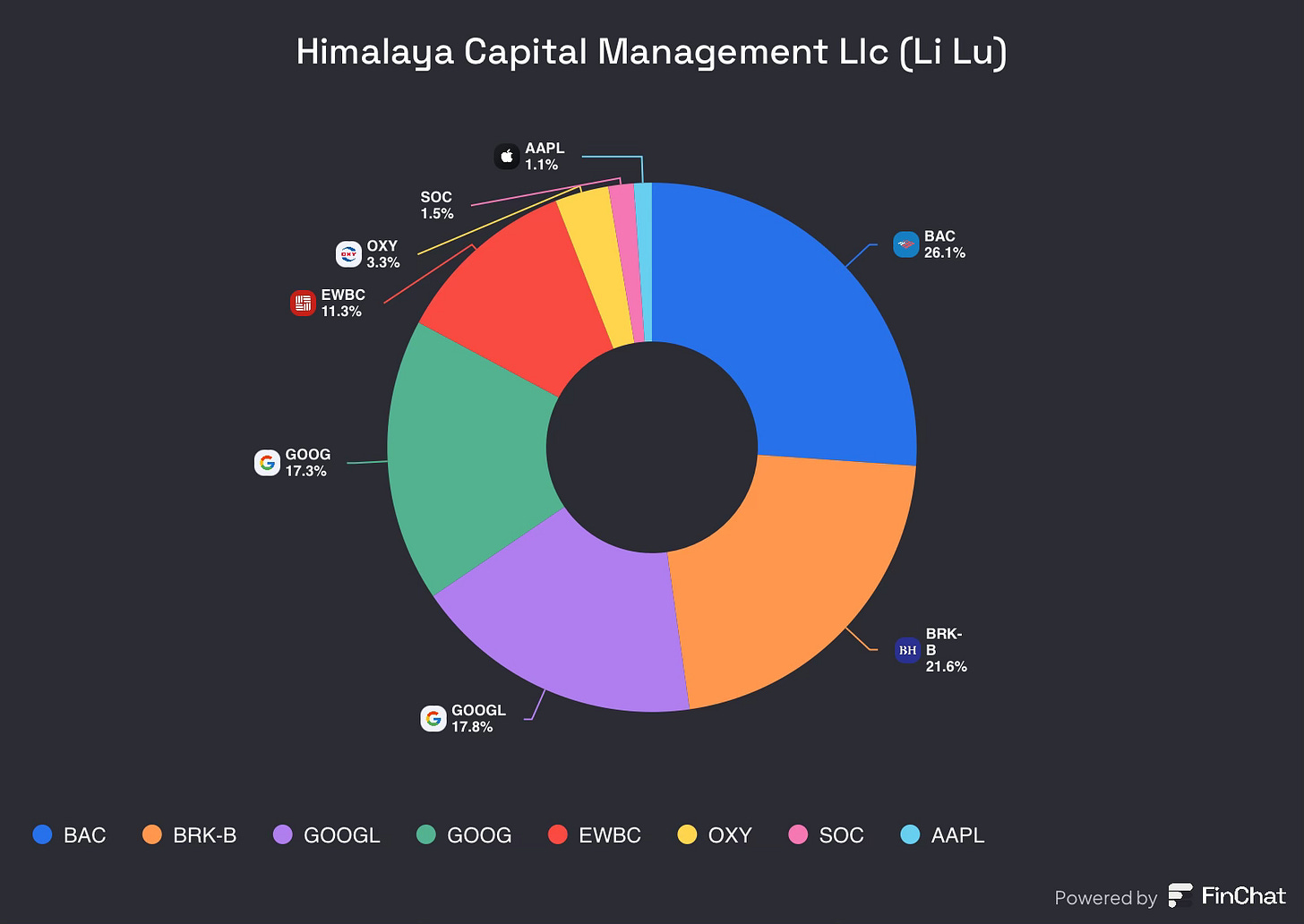The width and height of the screenshot is (1304, 924).
Task: Click the Occidental OXY logo icon
Action: pyautogui.click(x=348, y=254)
